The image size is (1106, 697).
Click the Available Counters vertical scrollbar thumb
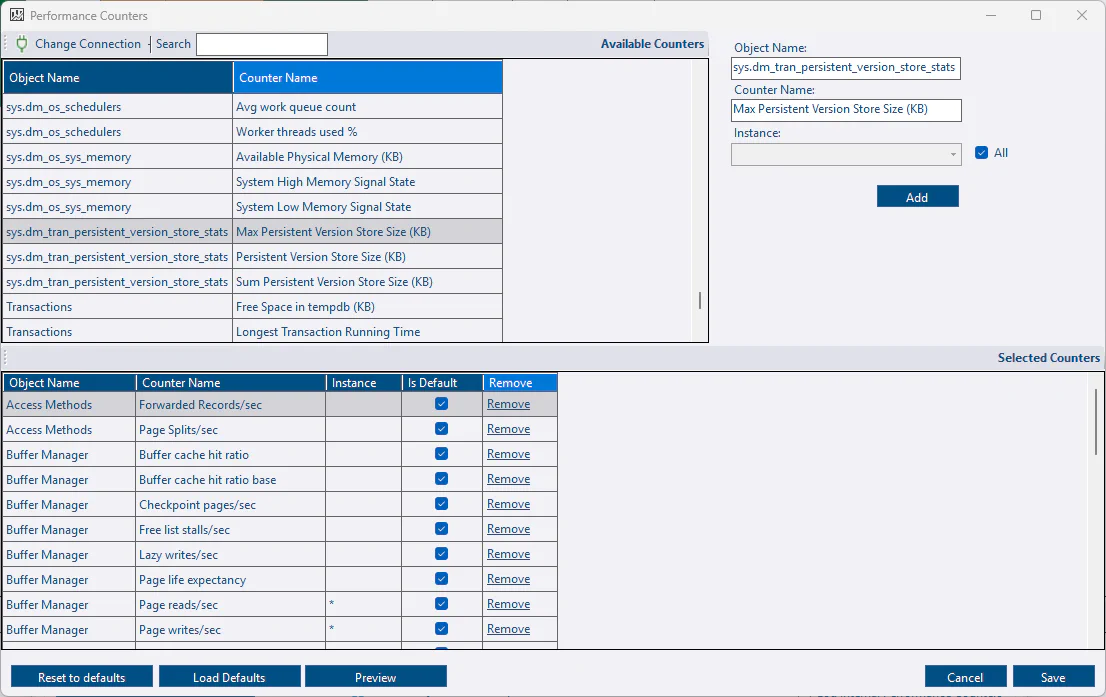699,300
